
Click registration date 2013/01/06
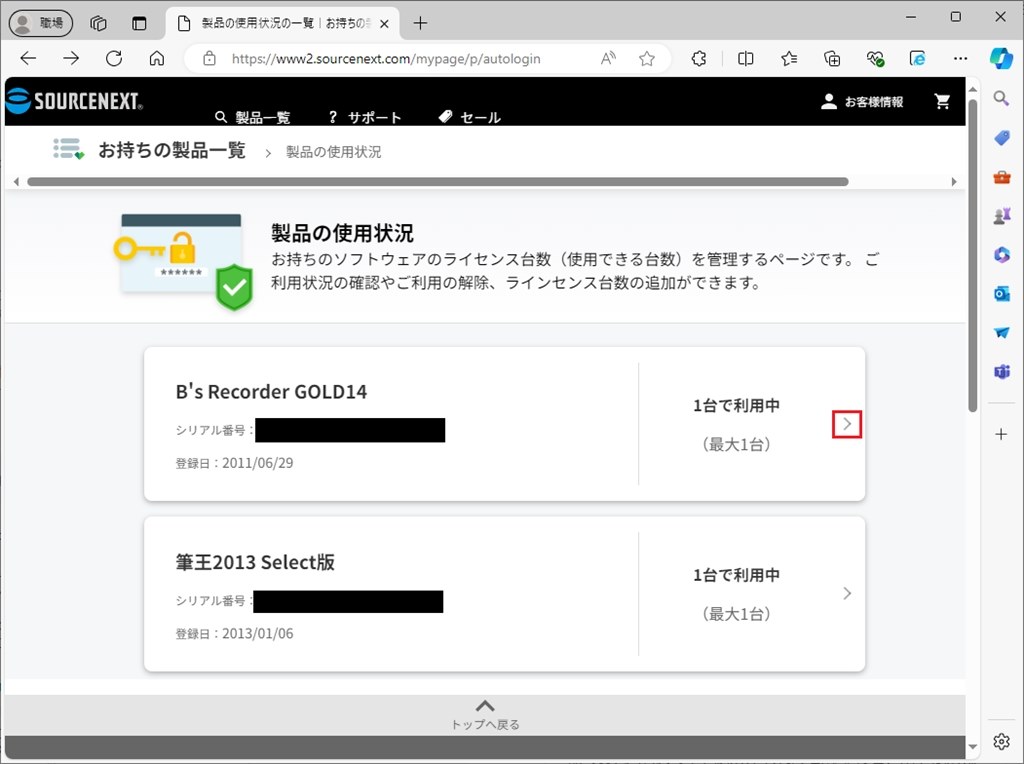pos(257,633)
